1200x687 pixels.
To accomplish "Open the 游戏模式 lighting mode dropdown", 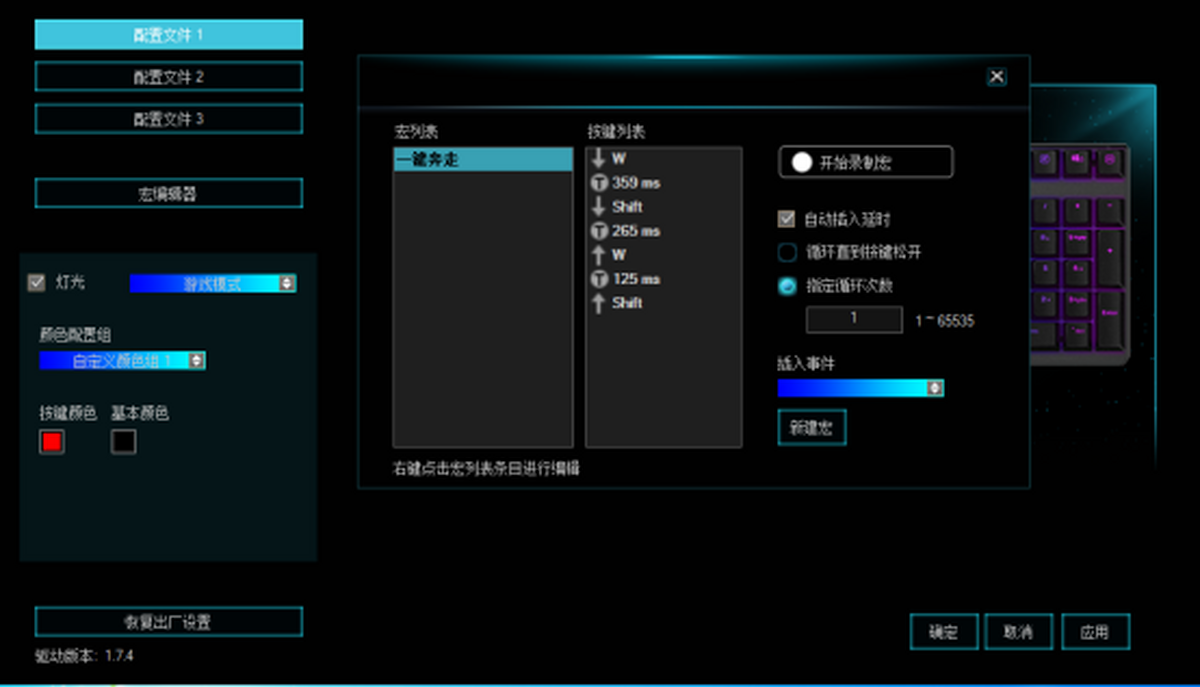I will [213, 284].
